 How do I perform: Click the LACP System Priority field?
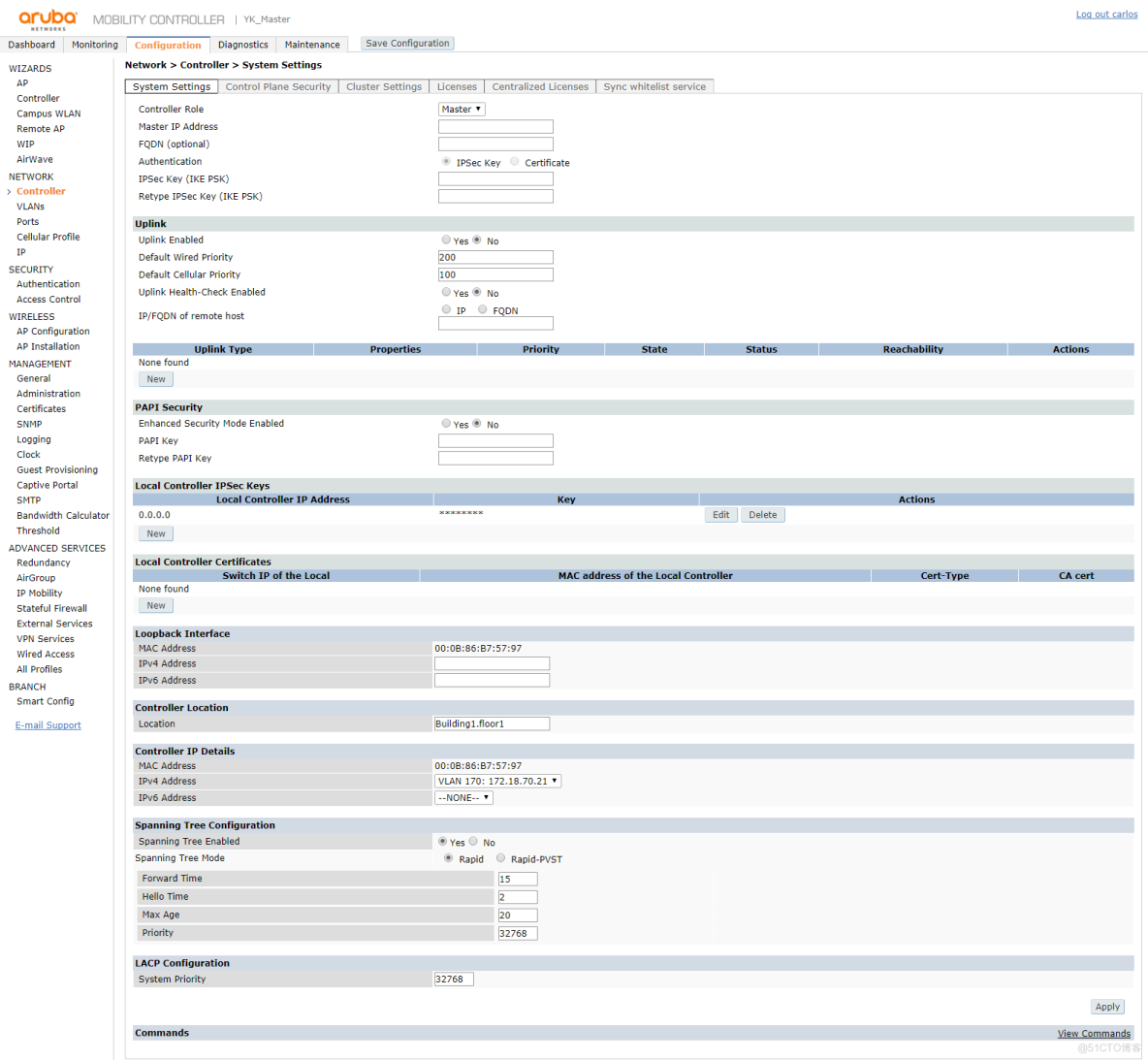[454, 980]
